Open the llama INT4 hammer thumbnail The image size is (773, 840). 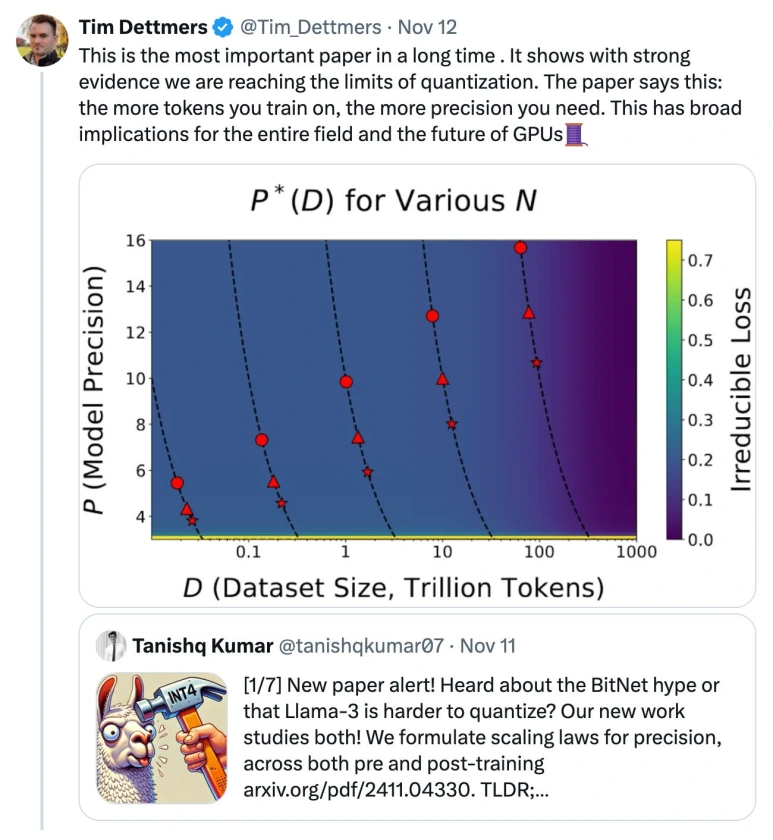(162, 738)
